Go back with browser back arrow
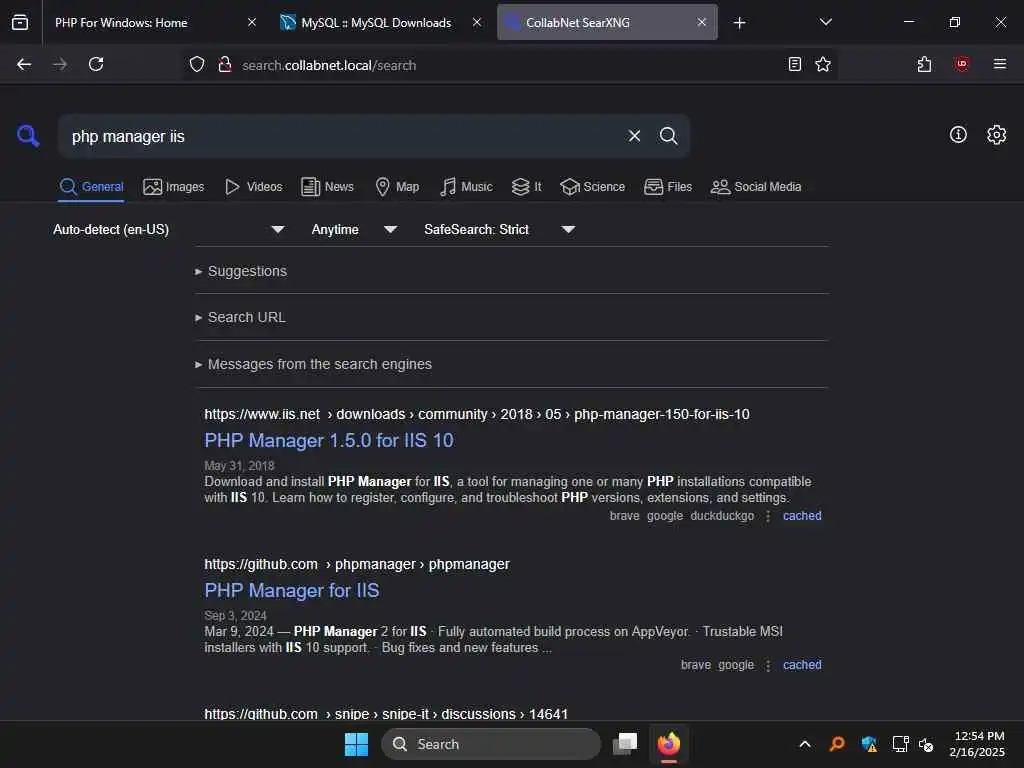The width and height of the screenshot is (1024, 768). pyautogui.click(x=24, y=64)
